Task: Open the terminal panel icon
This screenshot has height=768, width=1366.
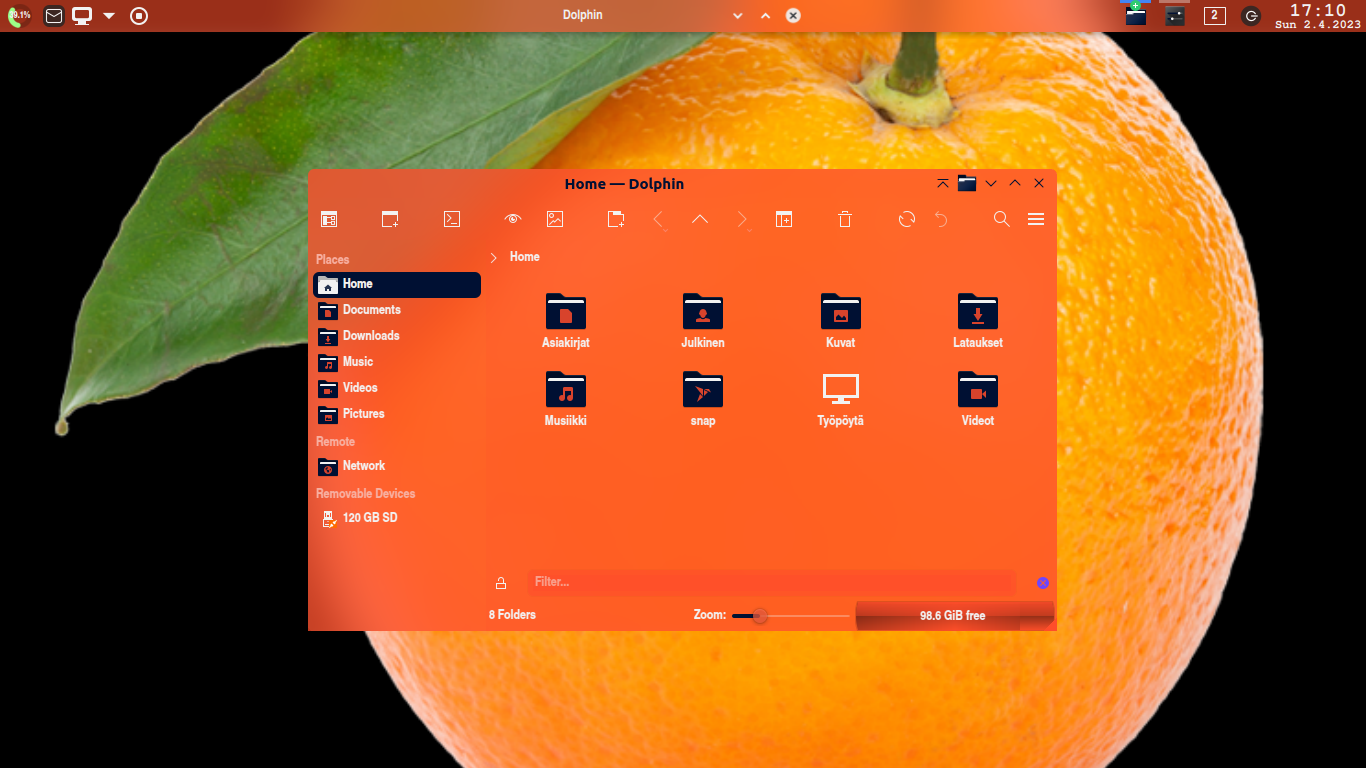Action: [452, 219]
